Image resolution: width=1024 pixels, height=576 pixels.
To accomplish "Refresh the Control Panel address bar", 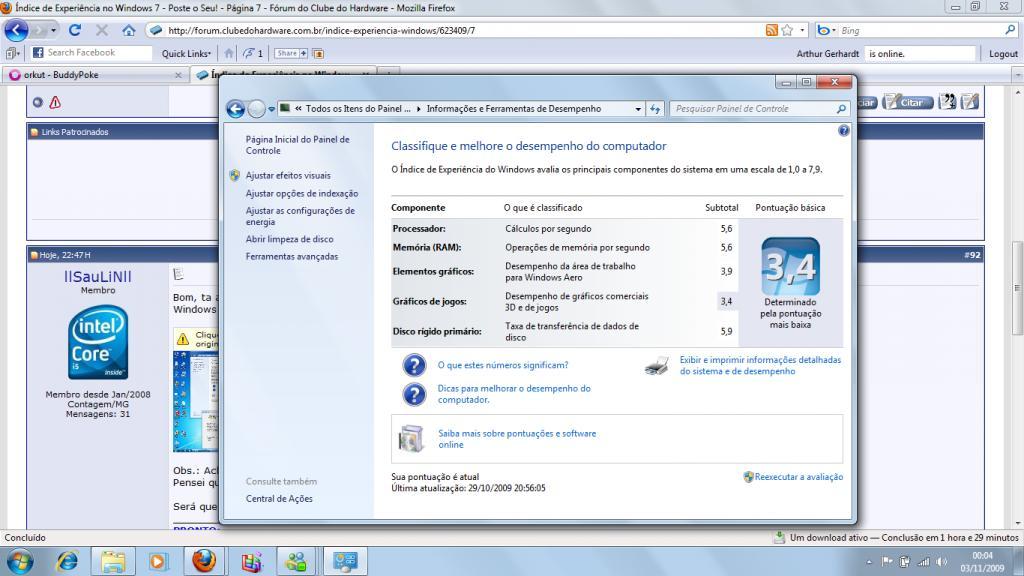I will 655,109.
